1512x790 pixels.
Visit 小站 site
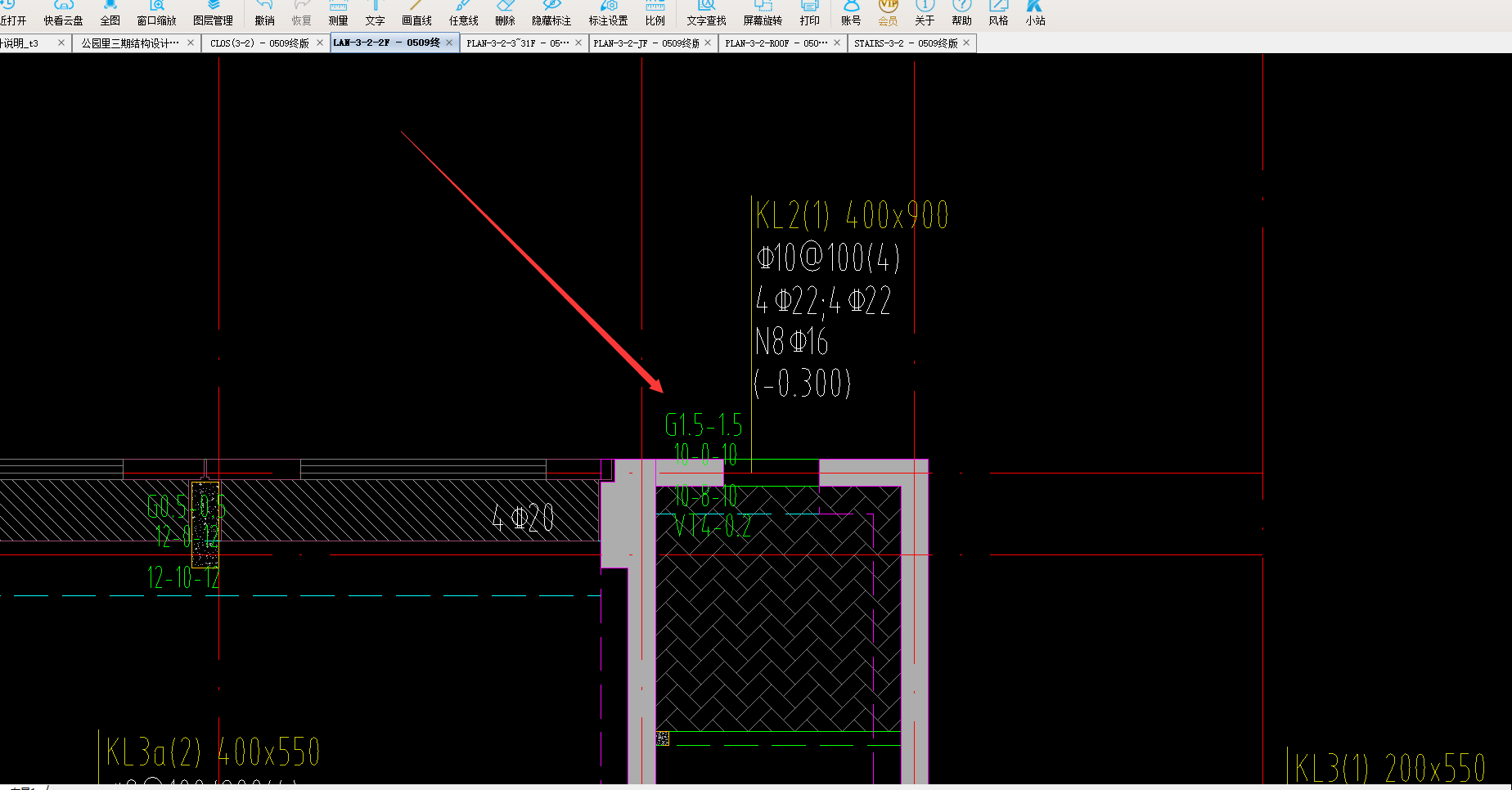tap(1035, 13)
